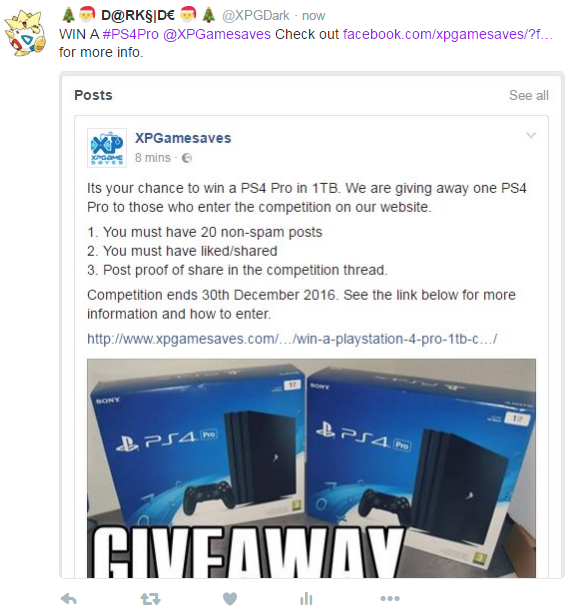Click the D@RK§|D€ display name

(138, 15)
